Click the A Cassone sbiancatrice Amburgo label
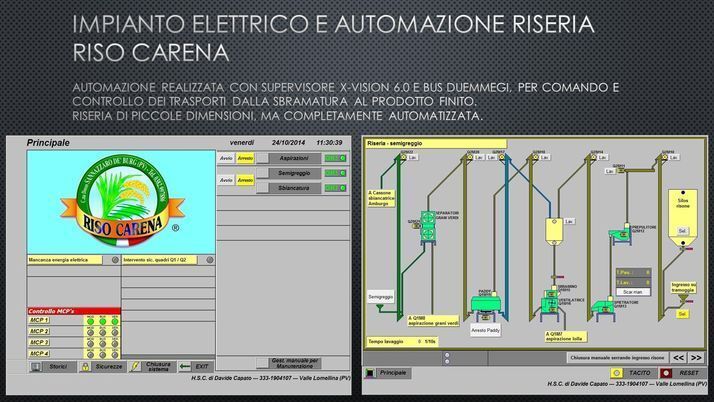The image size is (714, 402). [x=381, y=198]
